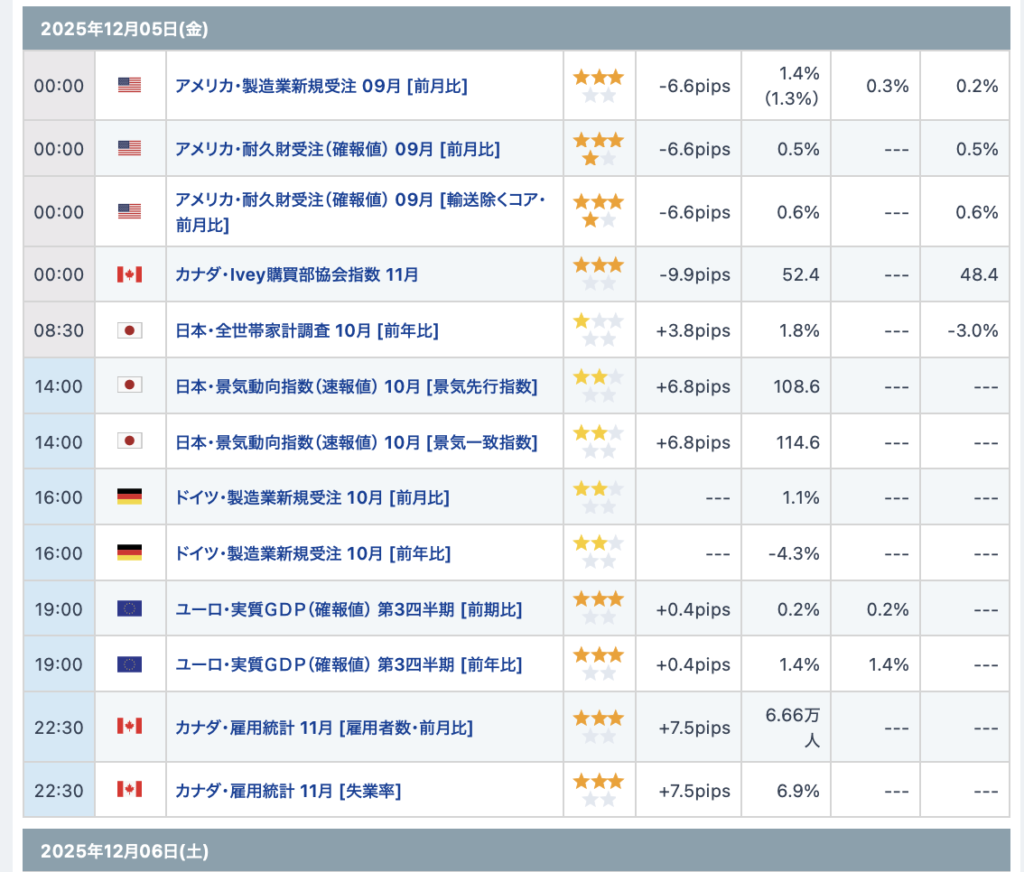Click the 2025年12月06日(土) date header
The image size is (1024, 872).
[124, 851]
